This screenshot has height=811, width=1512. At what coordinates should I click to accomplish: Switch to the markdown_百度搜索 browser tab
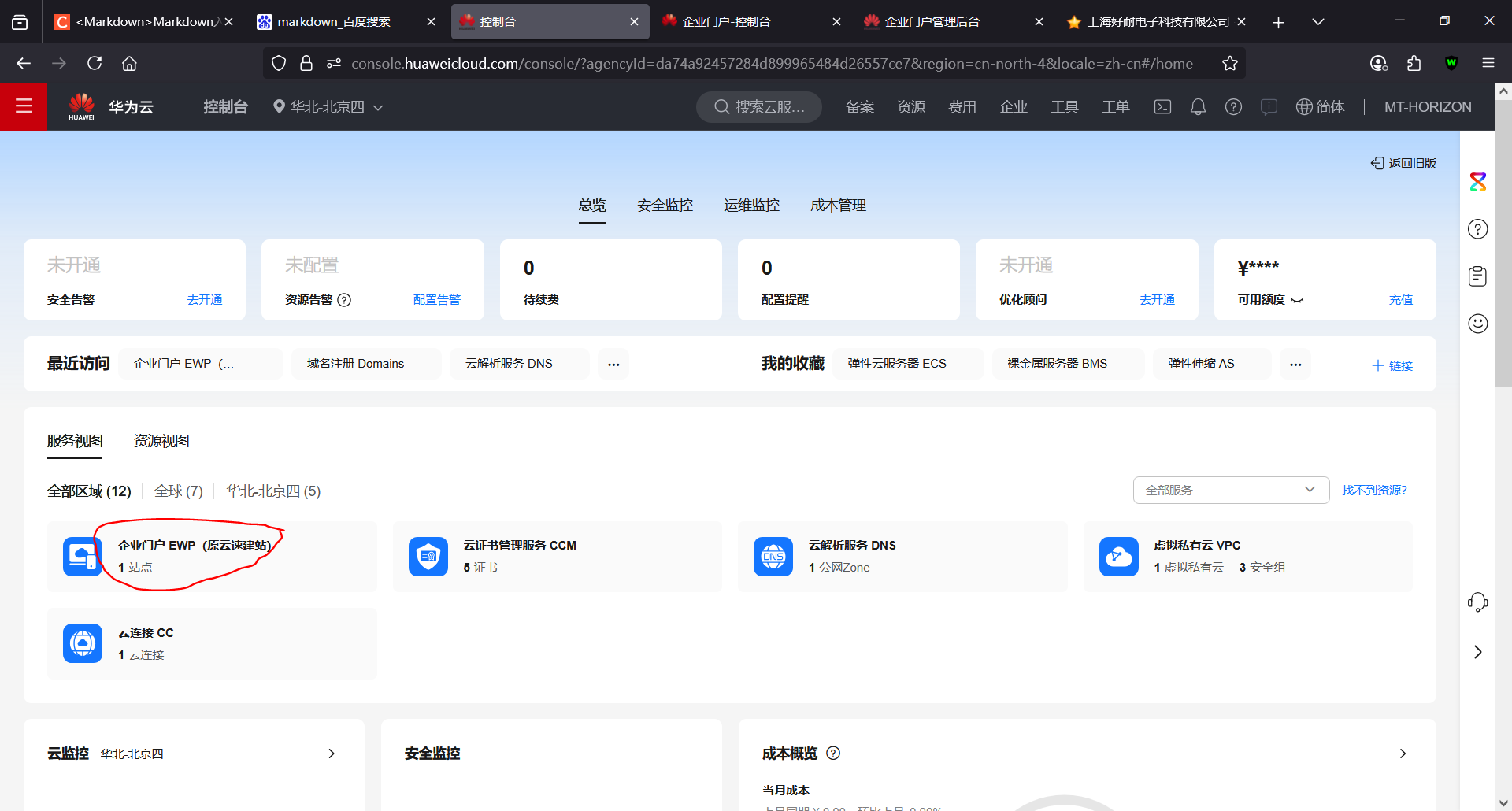[x=346, y=22]
